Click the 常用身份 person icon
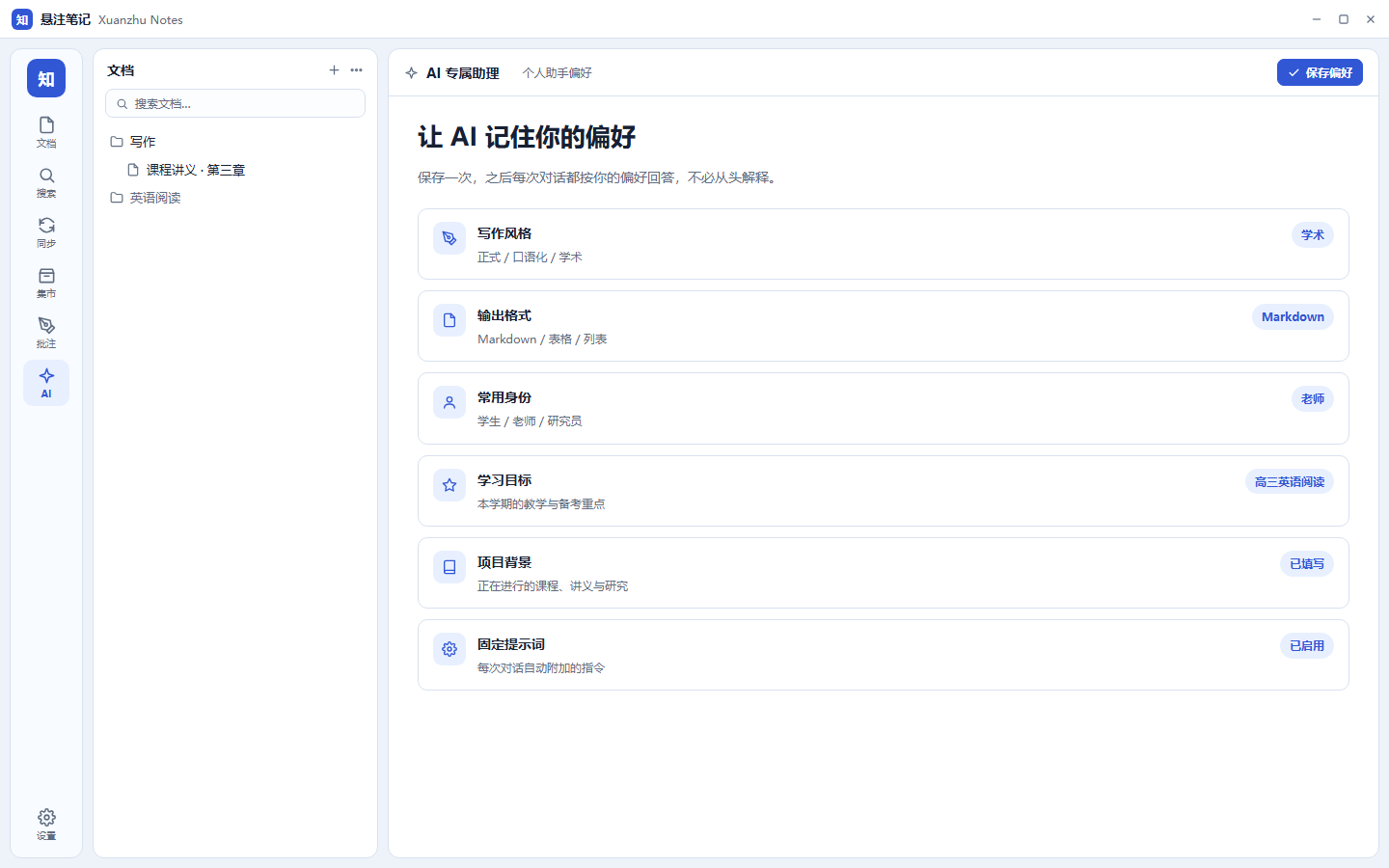 pyautogui.click(x=449, y=402)
